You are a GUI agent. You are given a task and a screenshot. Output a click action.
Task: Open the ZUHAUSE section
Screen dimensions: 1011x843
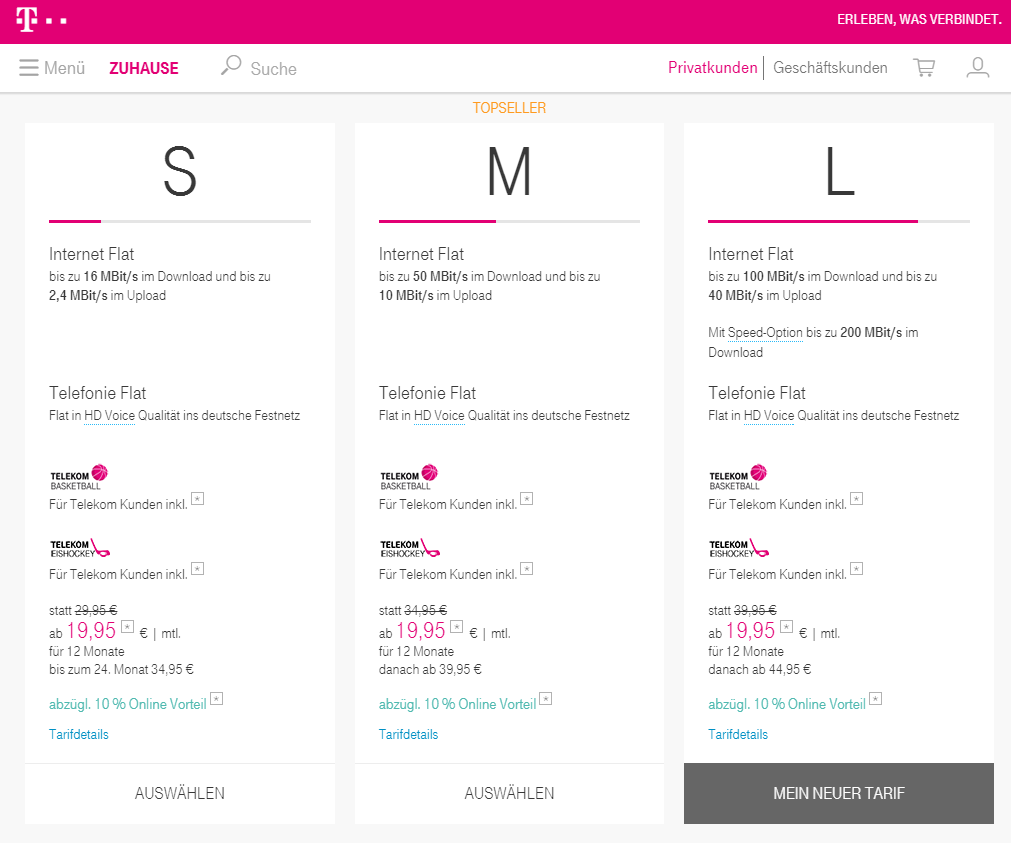pyautogui.click(x=144, y=68)
